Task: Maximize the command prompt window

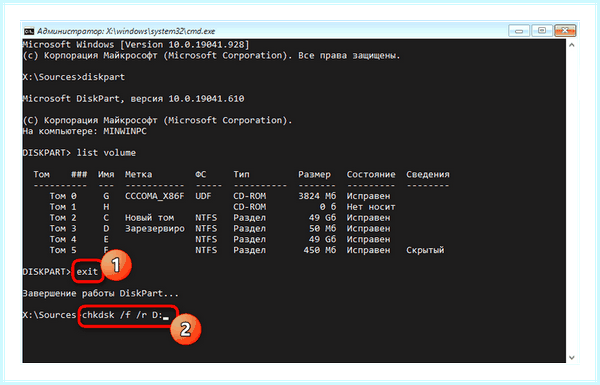Action: pyautogui.click(x=542, y=30)
